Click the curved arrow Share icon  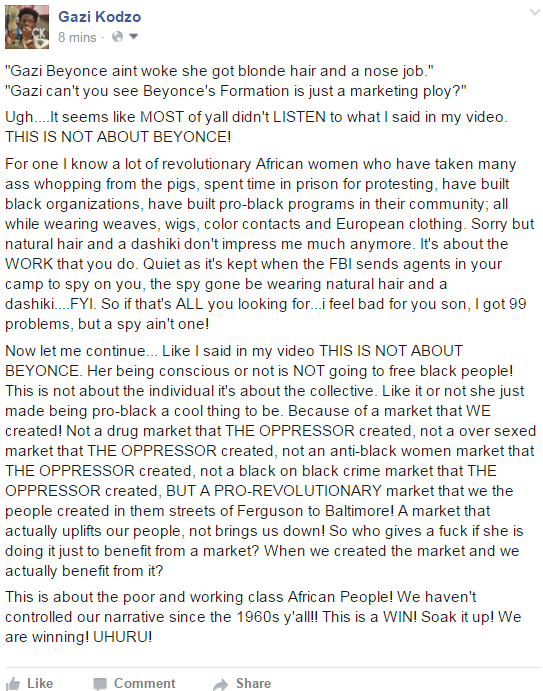pos(220,684)
